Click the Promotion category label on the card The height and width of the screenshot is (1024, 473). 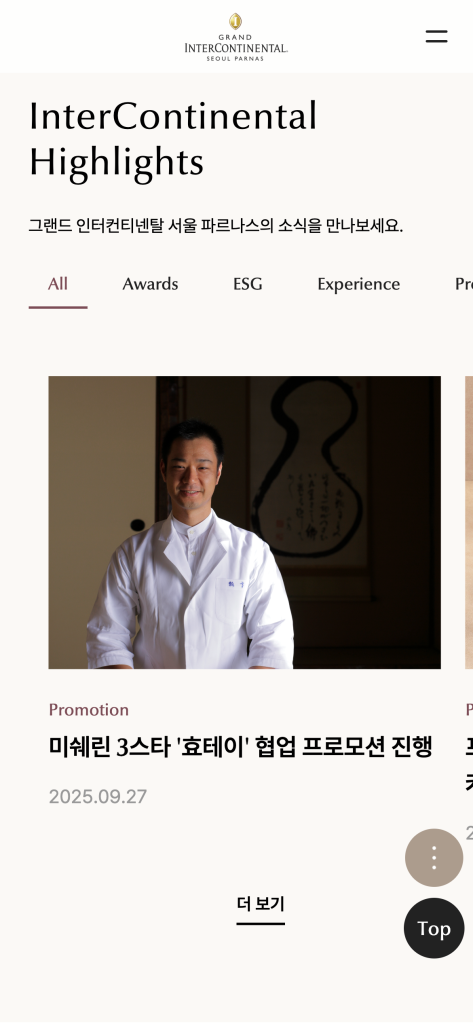(x=89, y=710)
